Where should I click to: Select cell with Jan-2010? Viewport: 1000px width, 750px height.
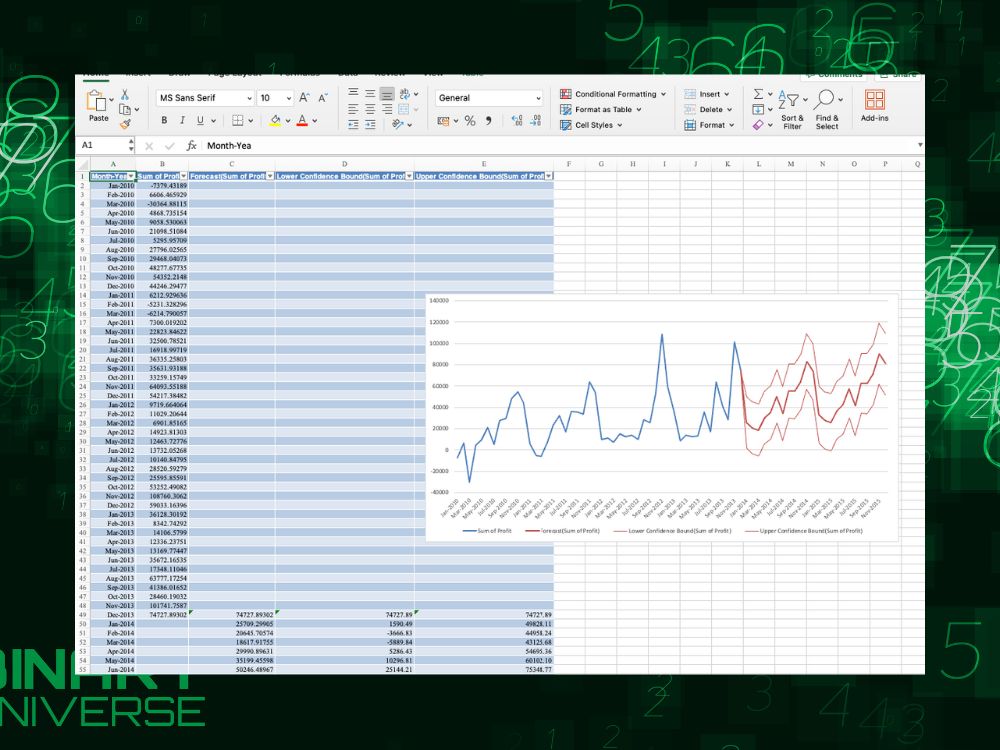click(113, 186)
